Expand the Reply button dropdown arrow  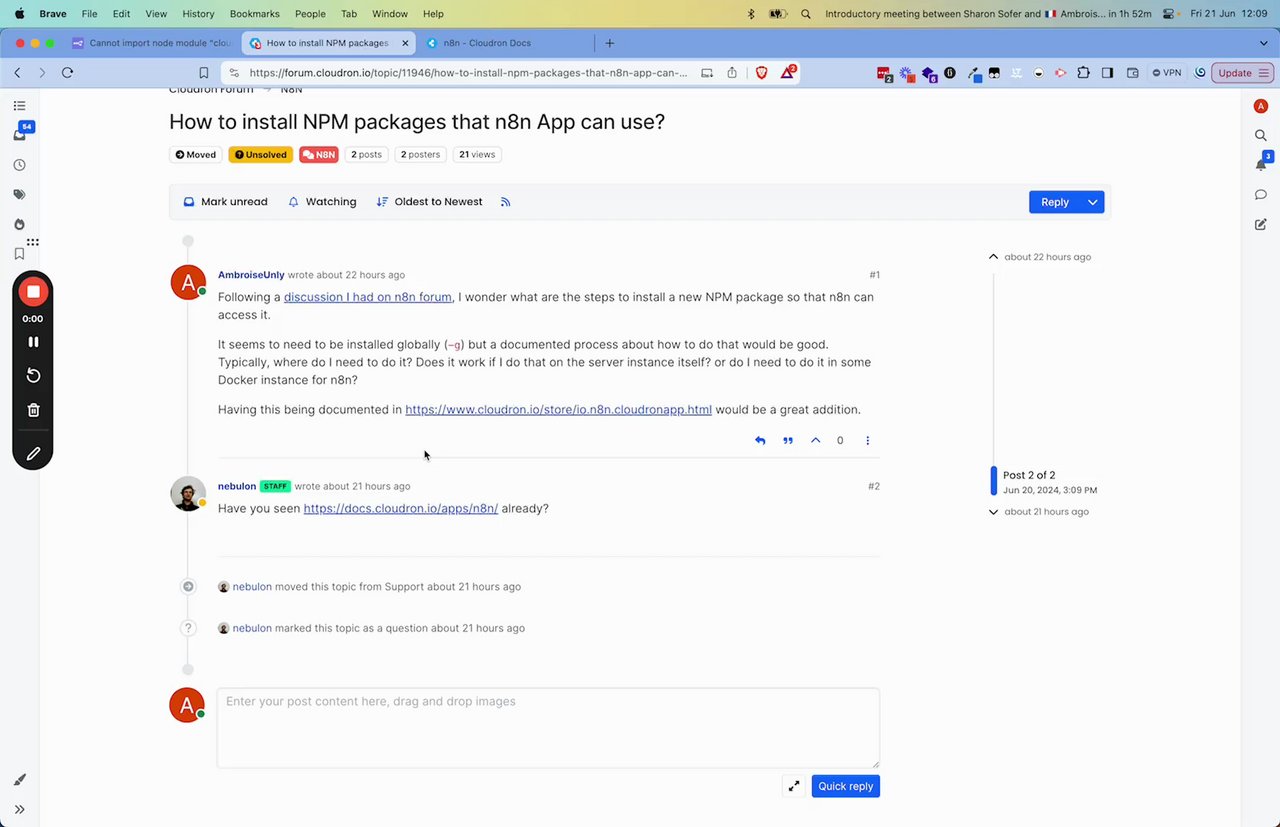click(1093, 202)
